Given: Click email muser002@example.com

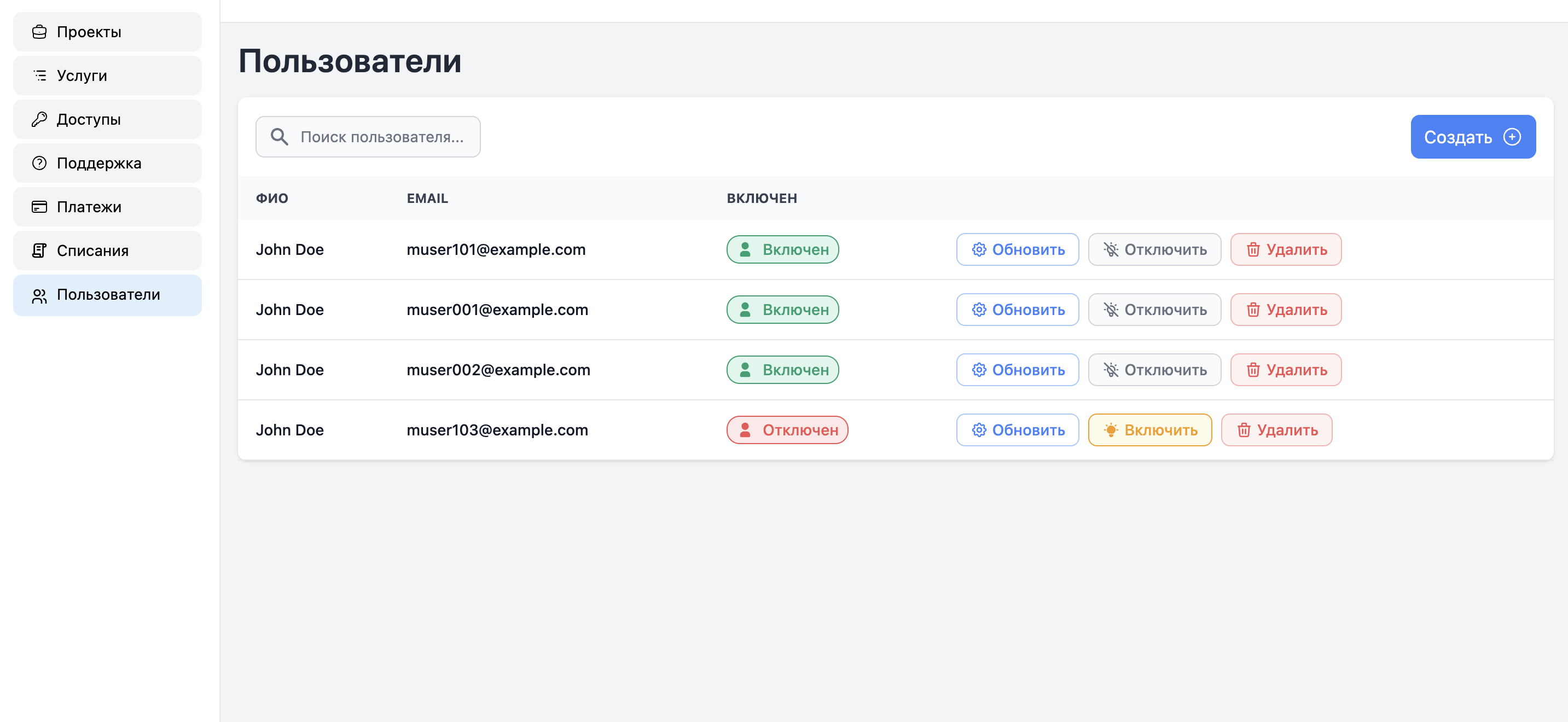Looking at the screenshot, I should pyautogui.click(x=498, y=370).
